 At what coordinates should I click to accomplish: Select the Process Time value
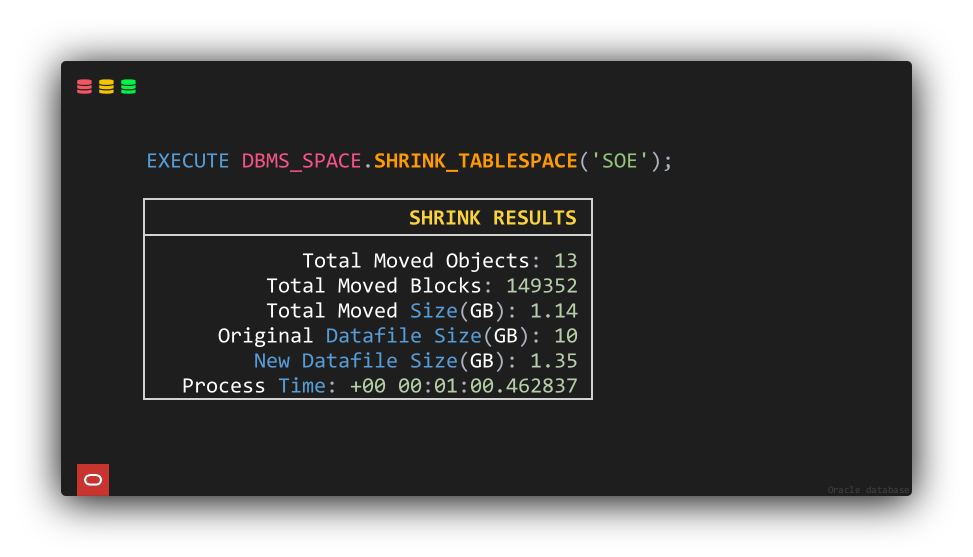pos(464,386)
